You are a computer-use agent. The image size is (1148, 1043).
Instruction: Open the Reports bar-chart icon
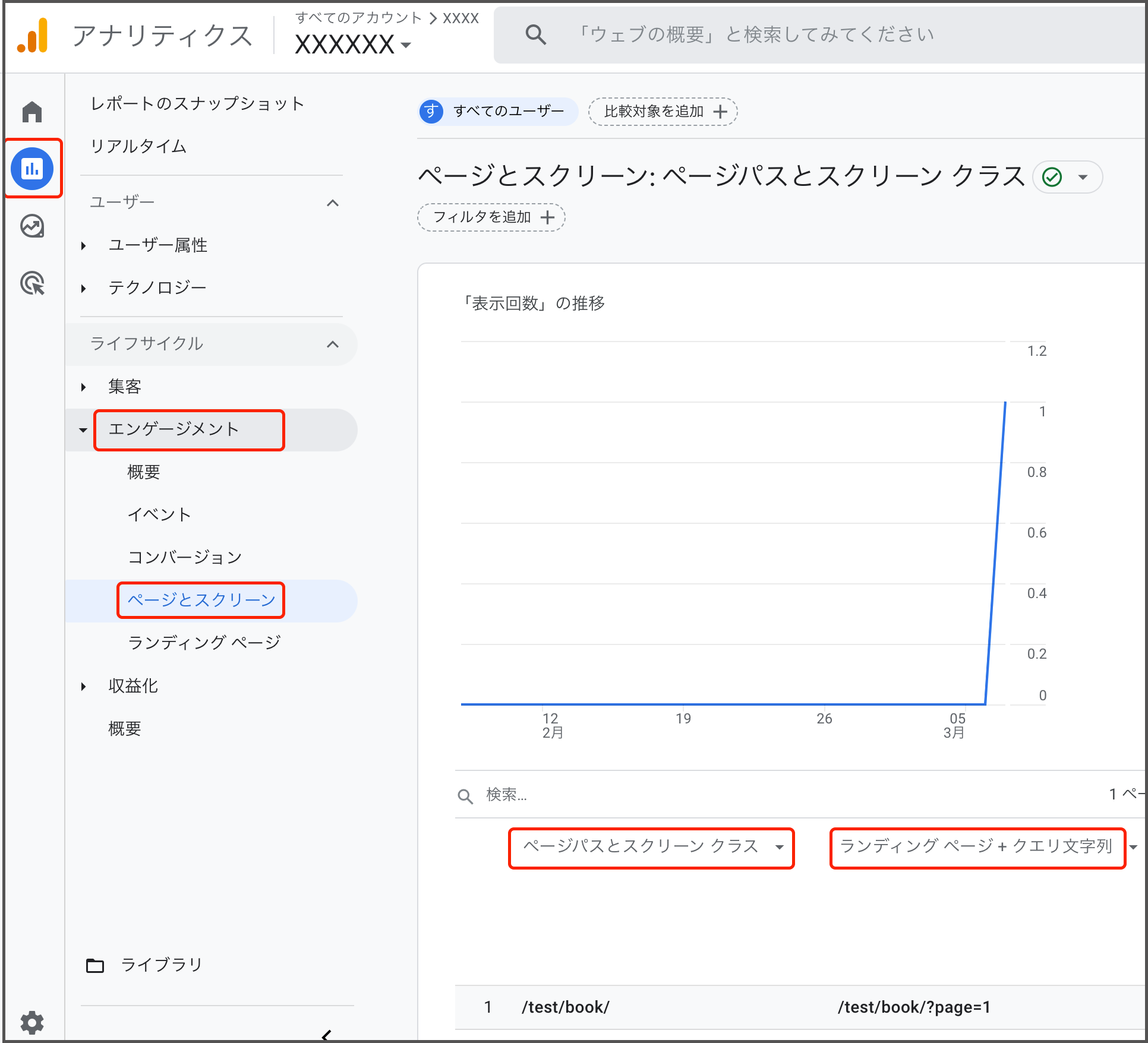click(x=32, y=169)
